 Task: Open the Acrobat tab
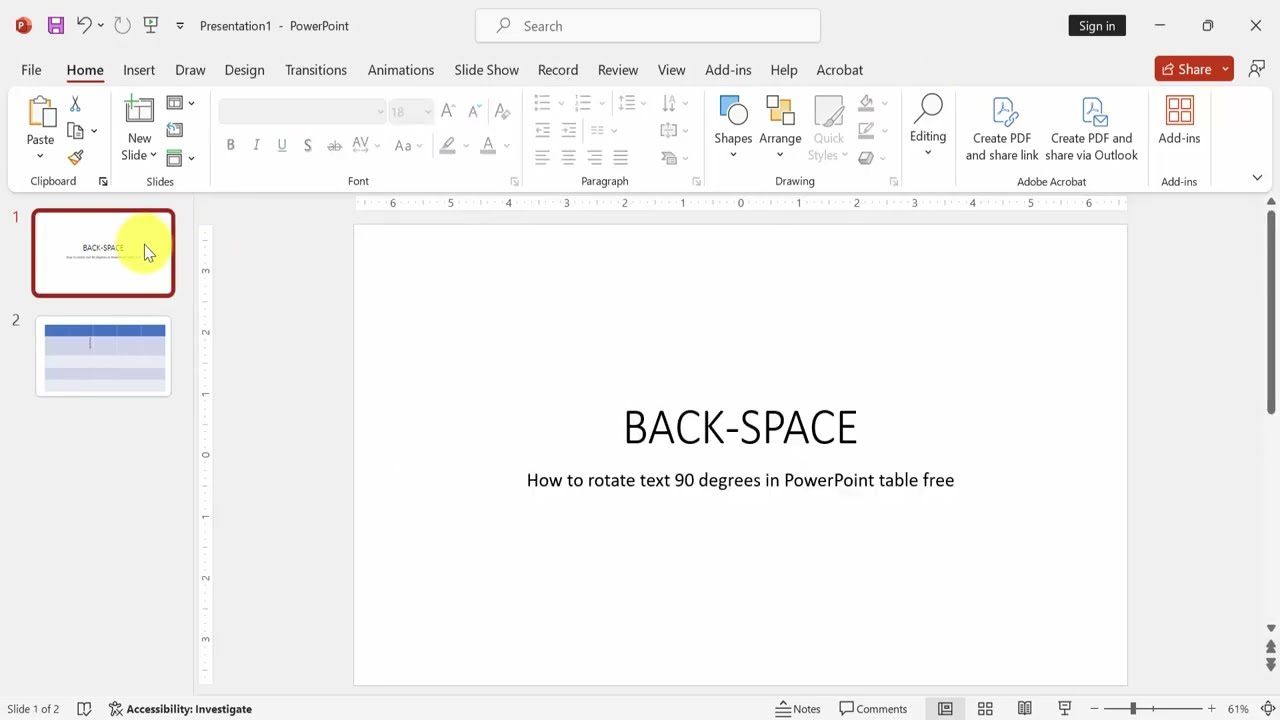(839, 70)
